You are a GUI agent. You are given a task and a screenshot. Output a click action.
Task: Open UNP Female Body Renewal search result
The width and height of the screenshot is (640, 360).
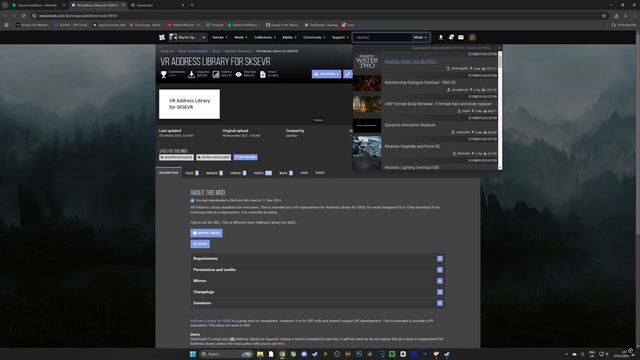tap(438, 104)
